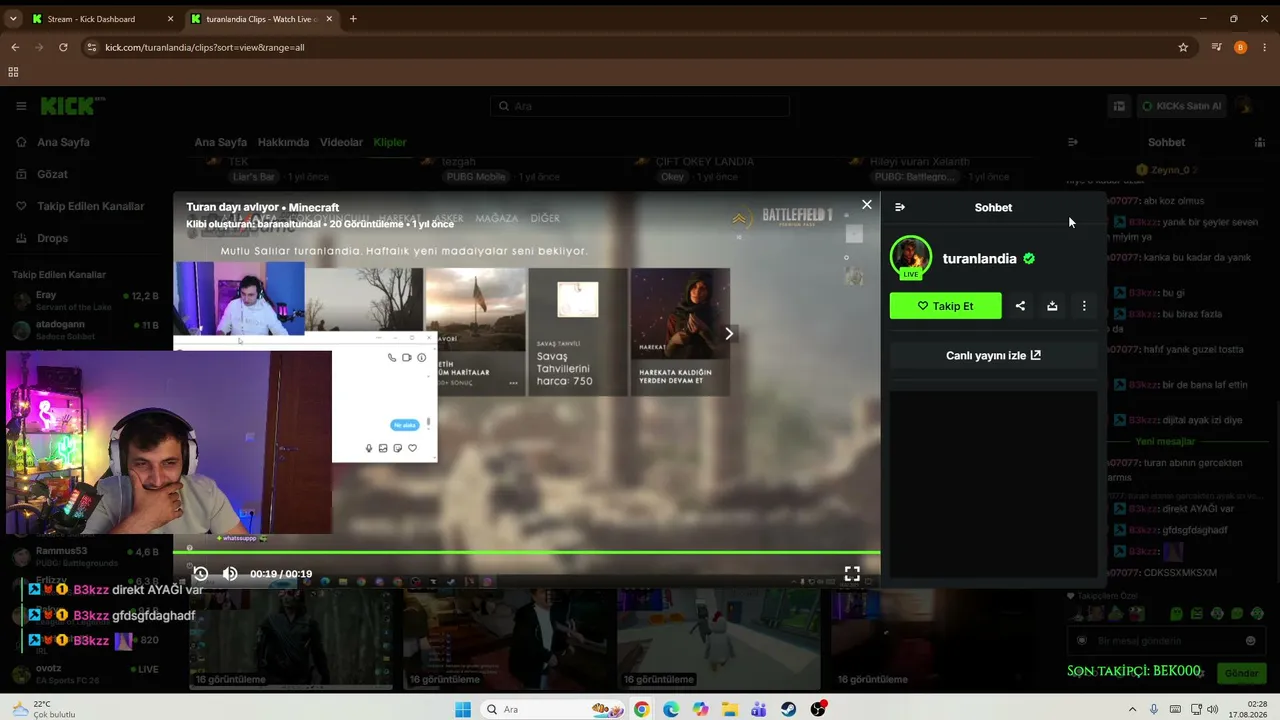Open Gözat in the sidebar
The image size is (1280, 720).
tap(52, 174)
